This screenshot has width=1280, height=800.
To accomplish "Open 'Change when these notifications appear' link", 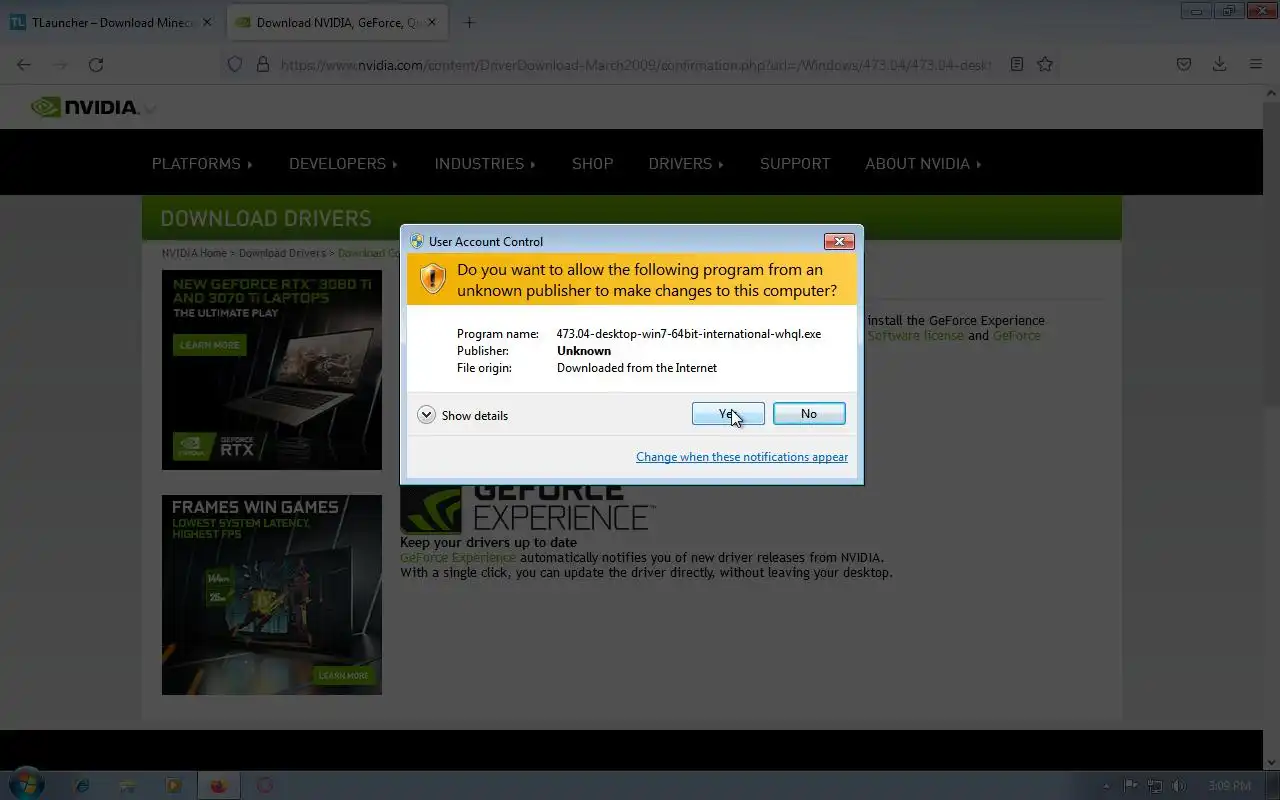I will tap(742, 457).
